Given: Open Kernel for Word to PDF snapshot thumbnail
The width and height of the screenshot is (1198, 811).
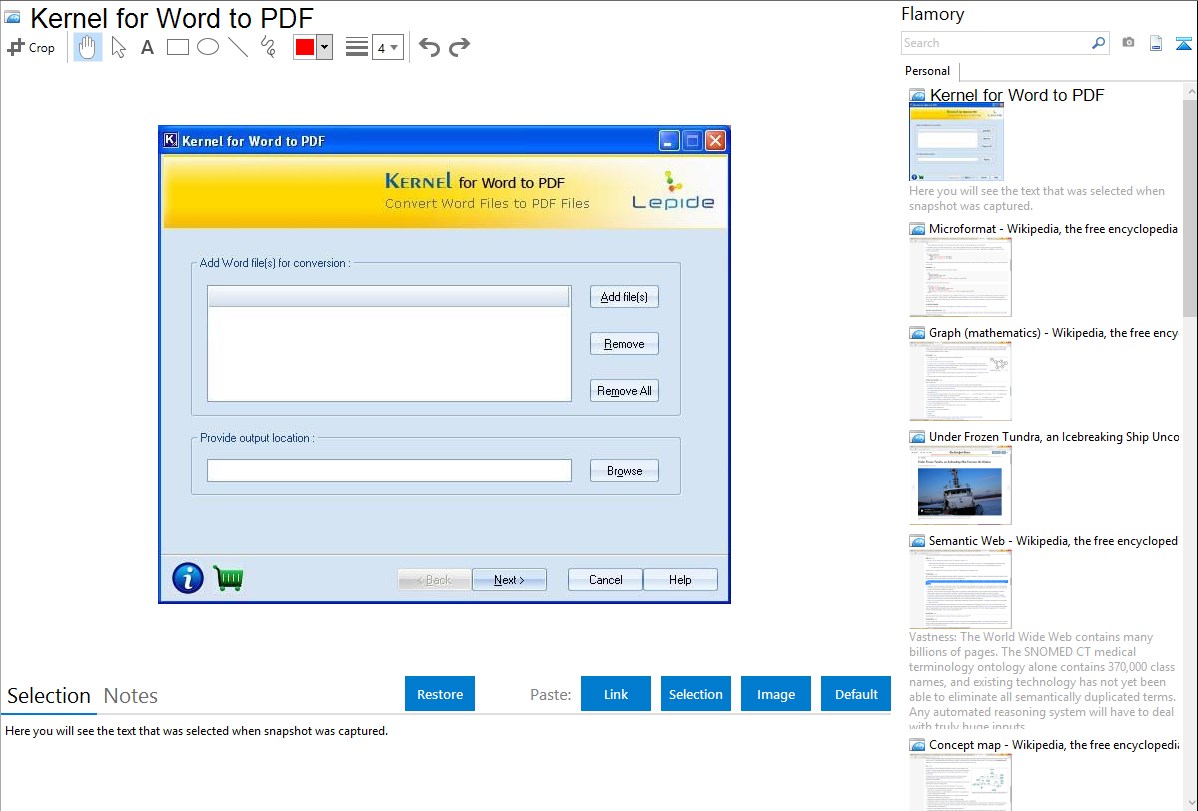Looking at the screenshot, I should tap(957, 143).
